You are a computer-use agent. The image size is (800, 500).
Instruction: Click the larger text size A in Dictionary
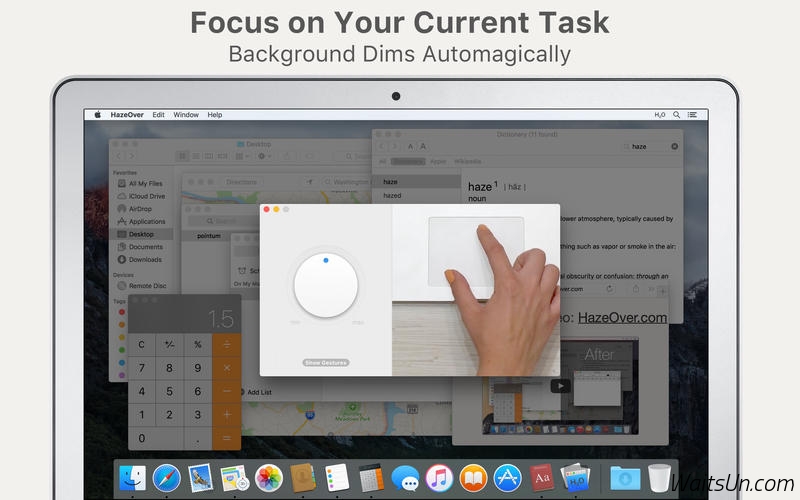[422, 146]
